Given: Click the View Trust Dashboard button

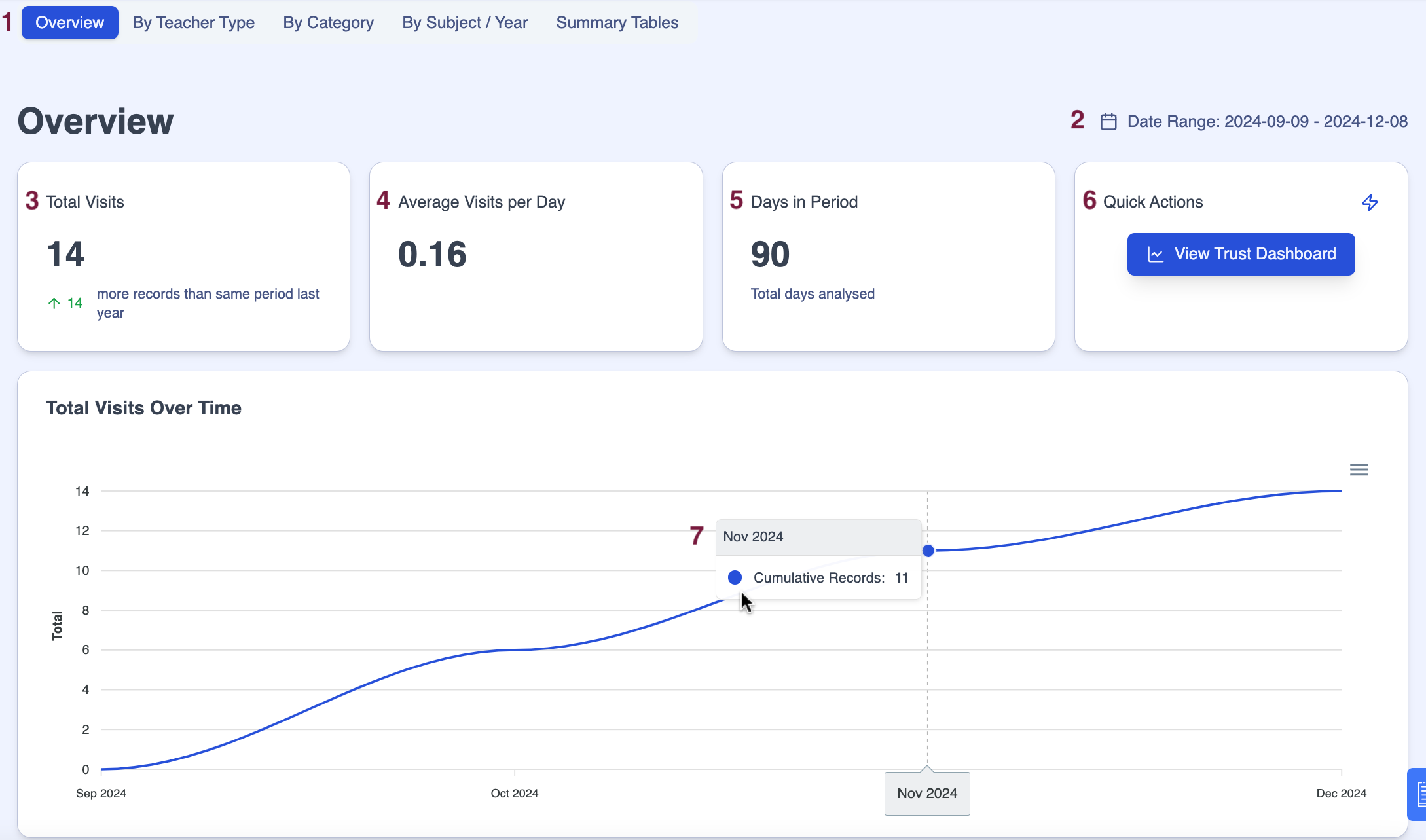Looking at the screenshot, I should point(1241,254).
